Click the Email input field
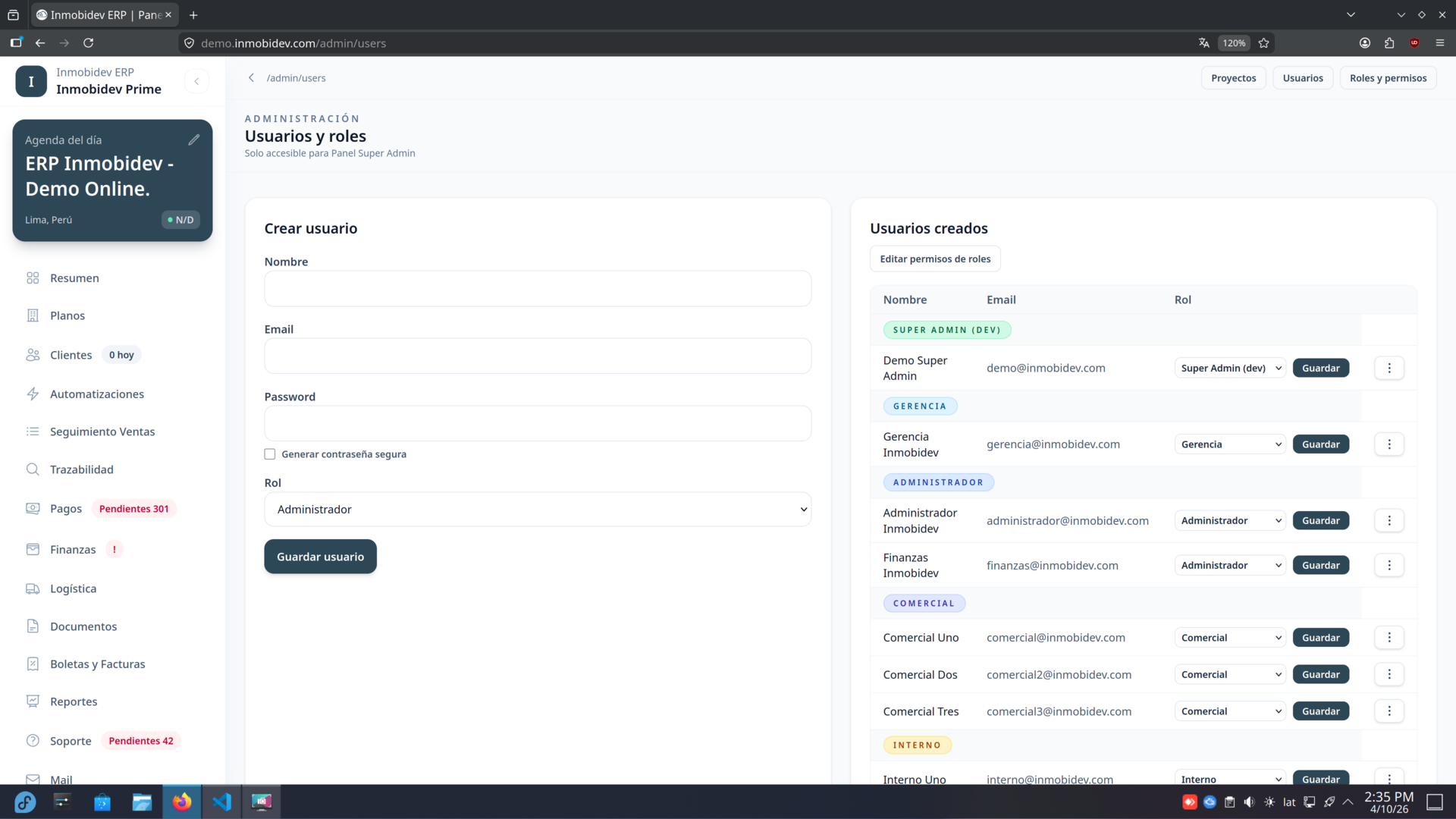Image resolution: width=1456 pixels, height=819 pixels. point(537,356)
